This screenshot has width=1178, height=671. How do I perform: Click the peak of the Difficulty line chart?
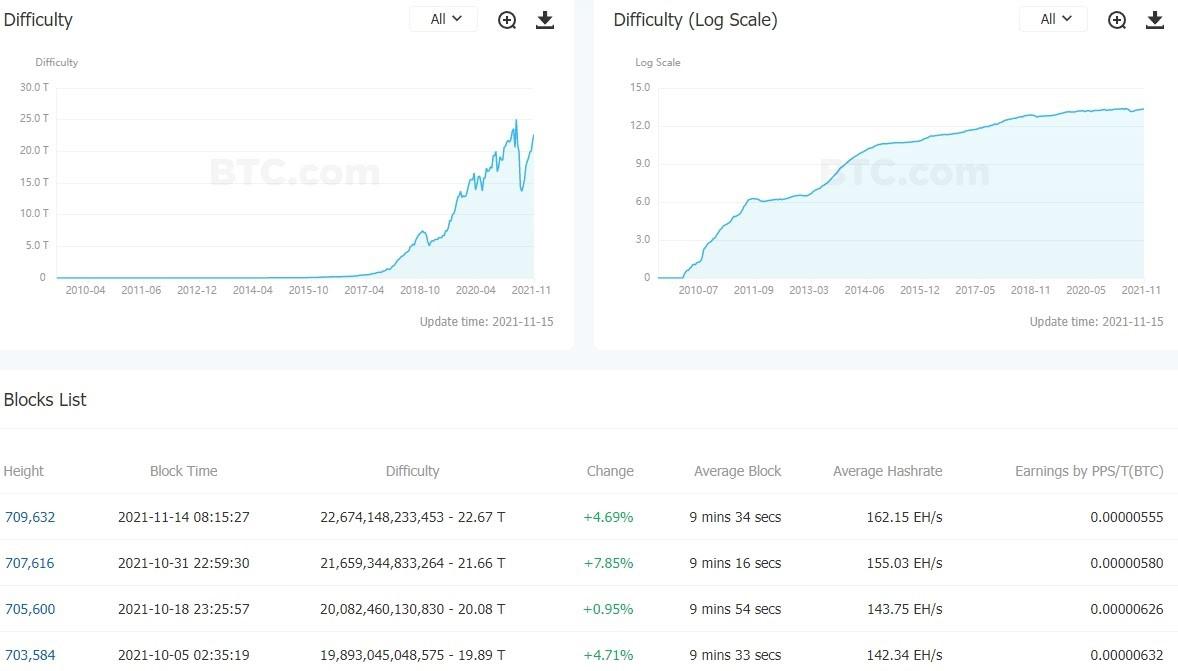[x=516, y=121]
